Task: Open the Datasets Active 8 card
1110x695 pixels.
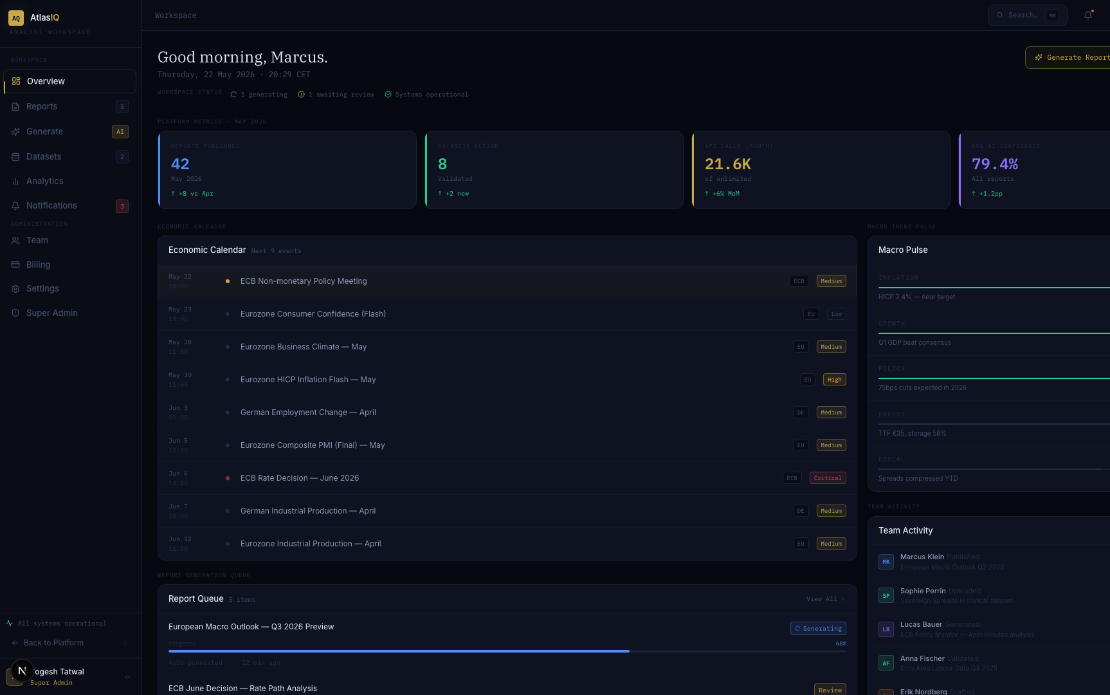Action: tap(554, 170)
